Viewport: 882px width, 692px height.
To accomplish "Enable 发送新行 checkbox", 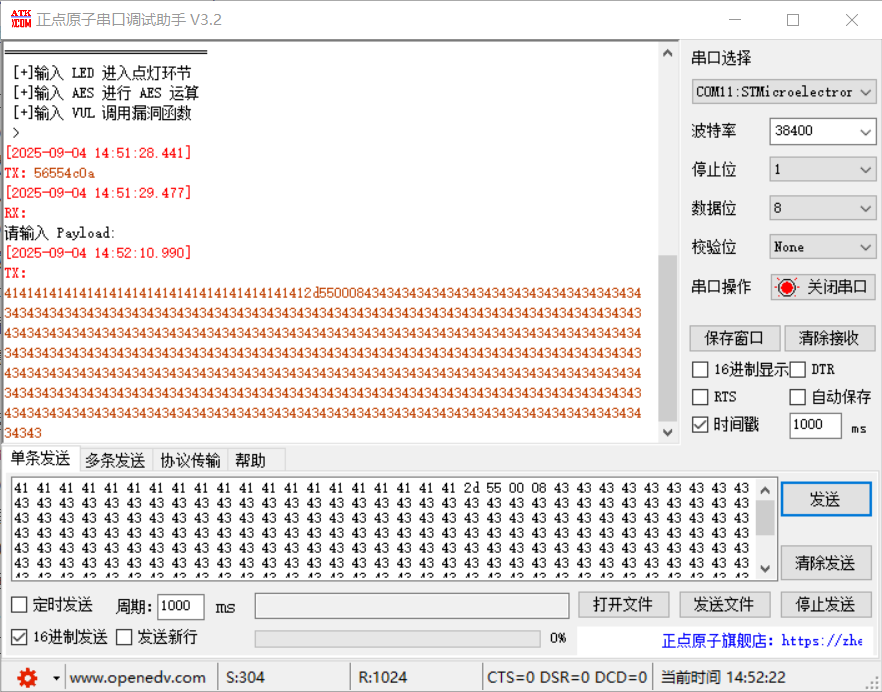I will [124, 637].
